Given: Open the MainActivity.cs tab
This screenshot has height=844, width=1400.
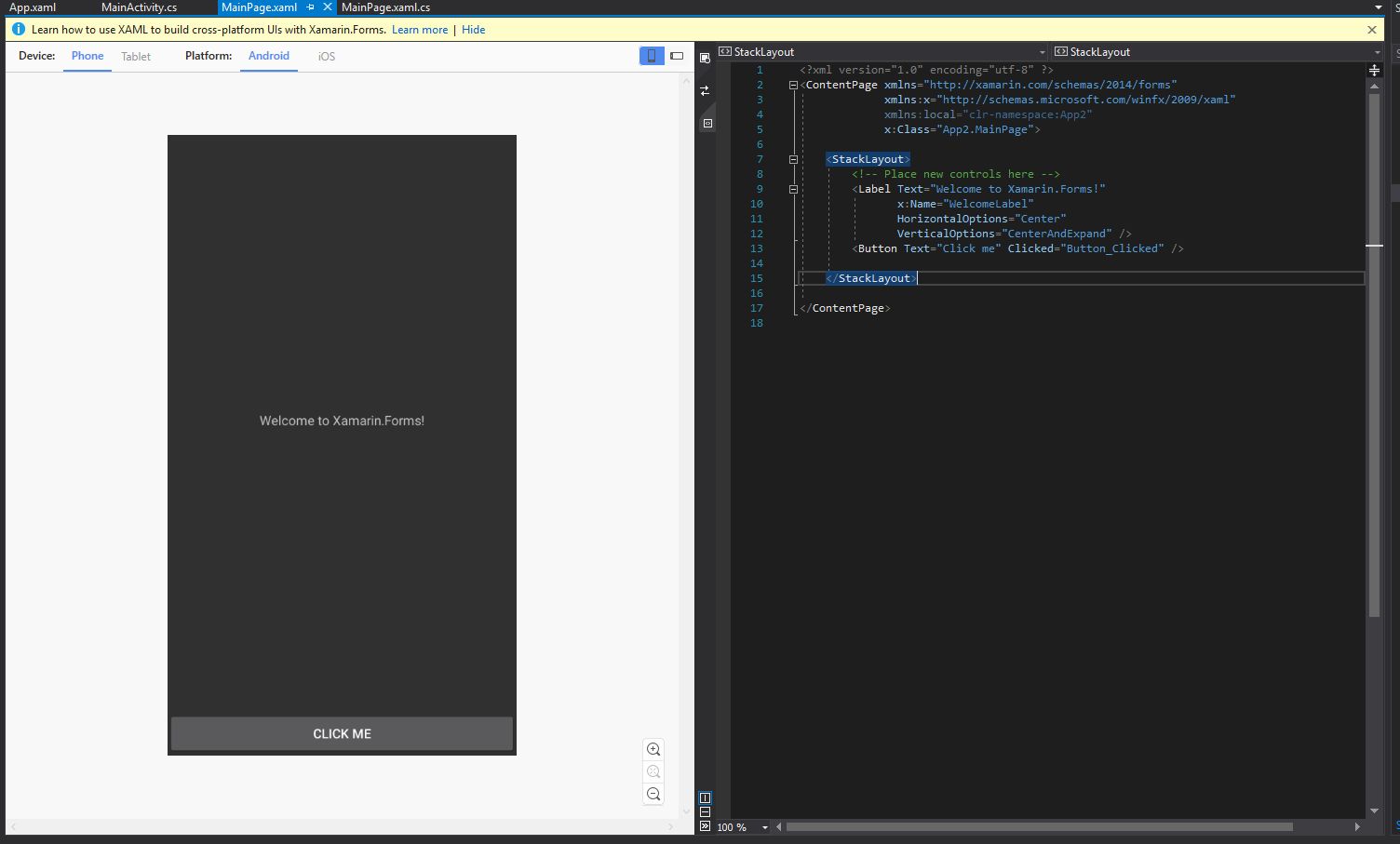Looking at the screenshot, I should pyautogui.click(x=139, y=7).
